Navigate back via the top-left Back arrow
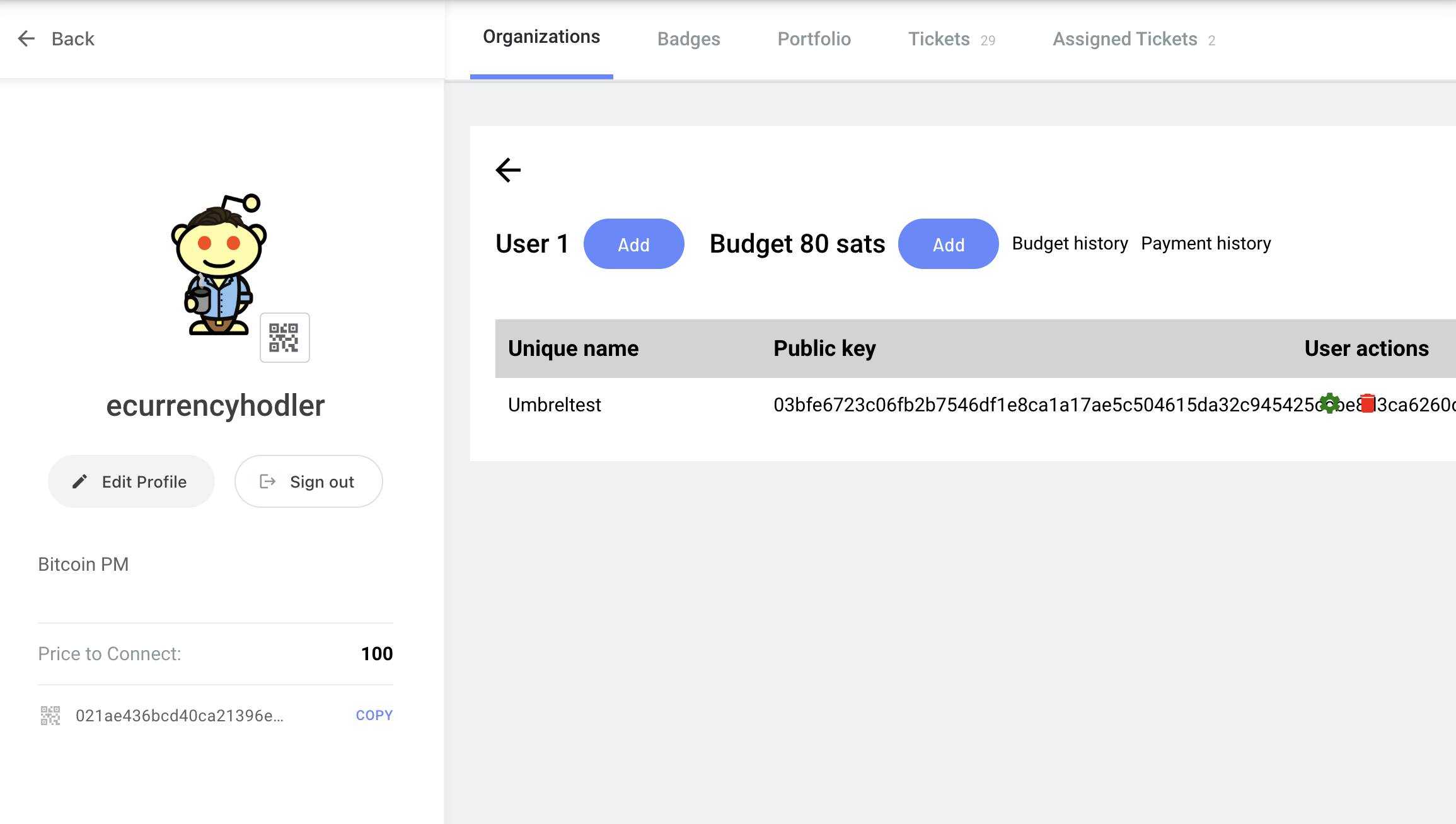The width and height of the screenshot is (1456, 824). coord(26,38)
